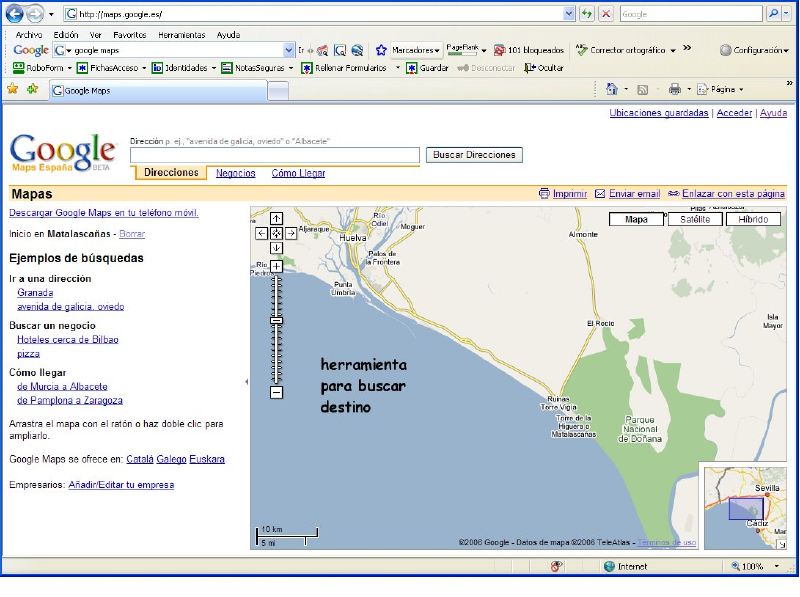Screen dimensions: 800x597
Task: Click the Acceder link
Action: 734,113
